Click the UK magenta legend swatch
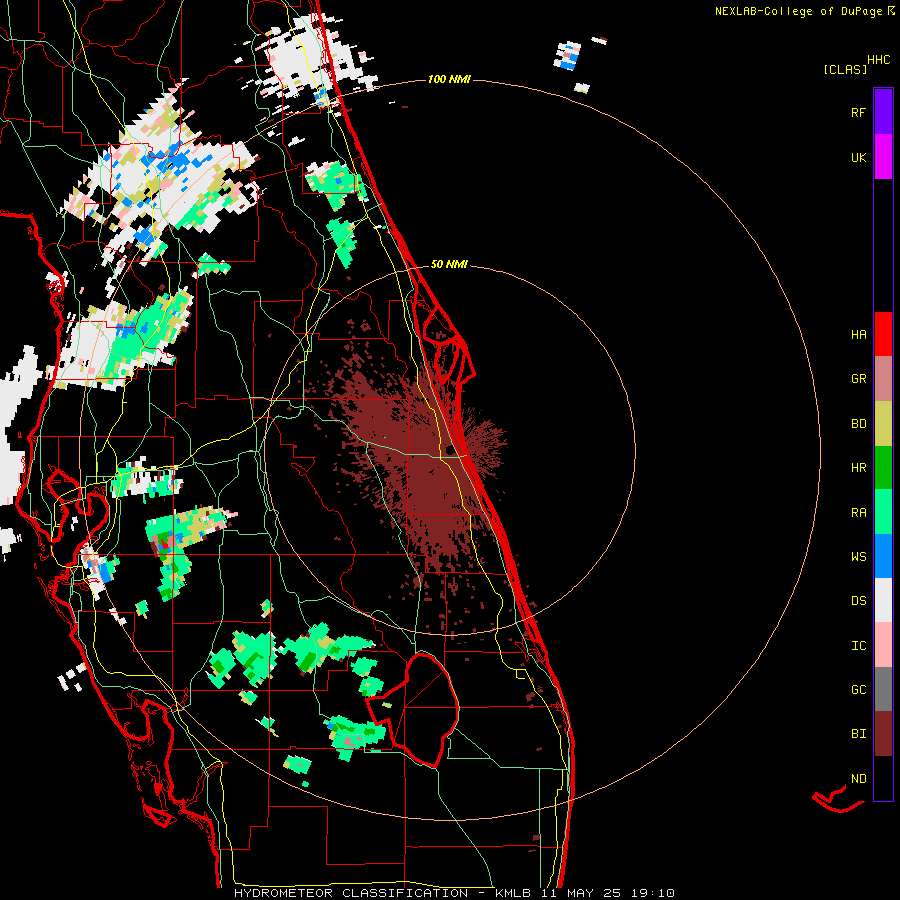This screenshot has width=900, height=900. (x=883, y=157)
